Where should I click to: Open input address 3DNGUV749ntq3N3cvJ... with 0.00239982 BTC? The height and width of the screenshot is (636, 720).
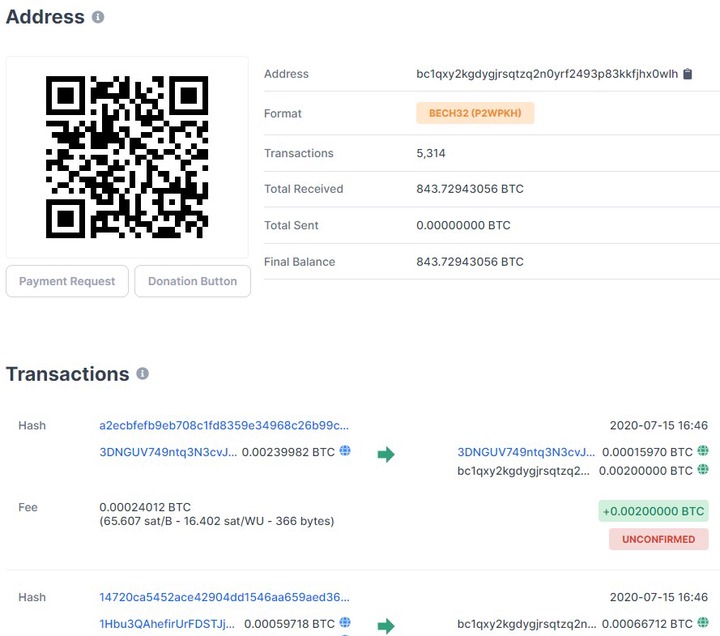[168, 452]
